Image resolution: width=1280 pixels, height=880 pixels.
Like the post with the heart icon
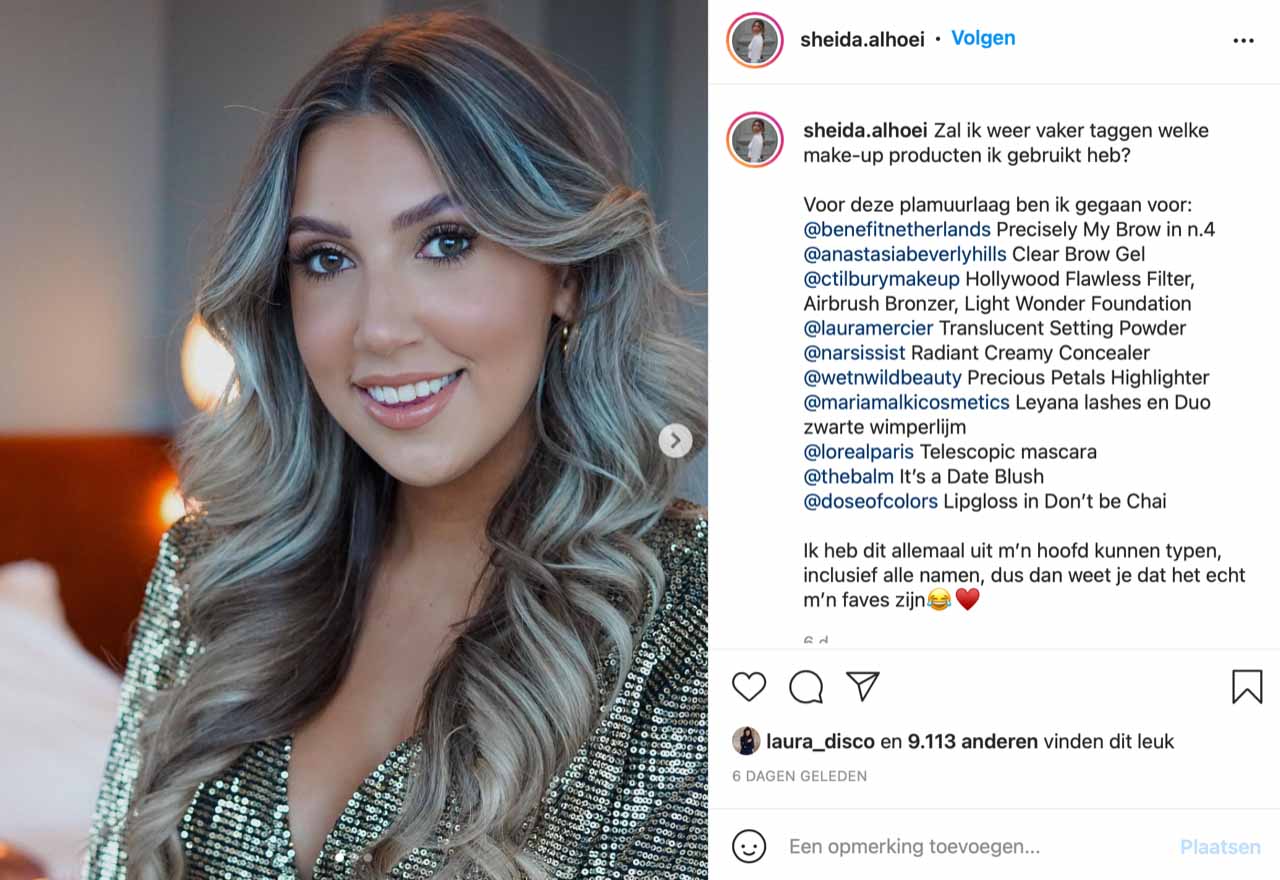coord(749,687)
